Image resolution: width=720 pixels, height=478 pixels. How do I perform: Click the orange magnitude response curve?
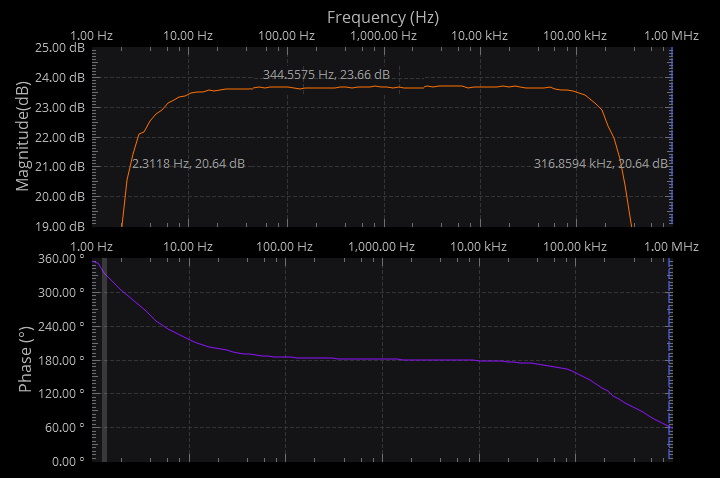pos(377,87)
